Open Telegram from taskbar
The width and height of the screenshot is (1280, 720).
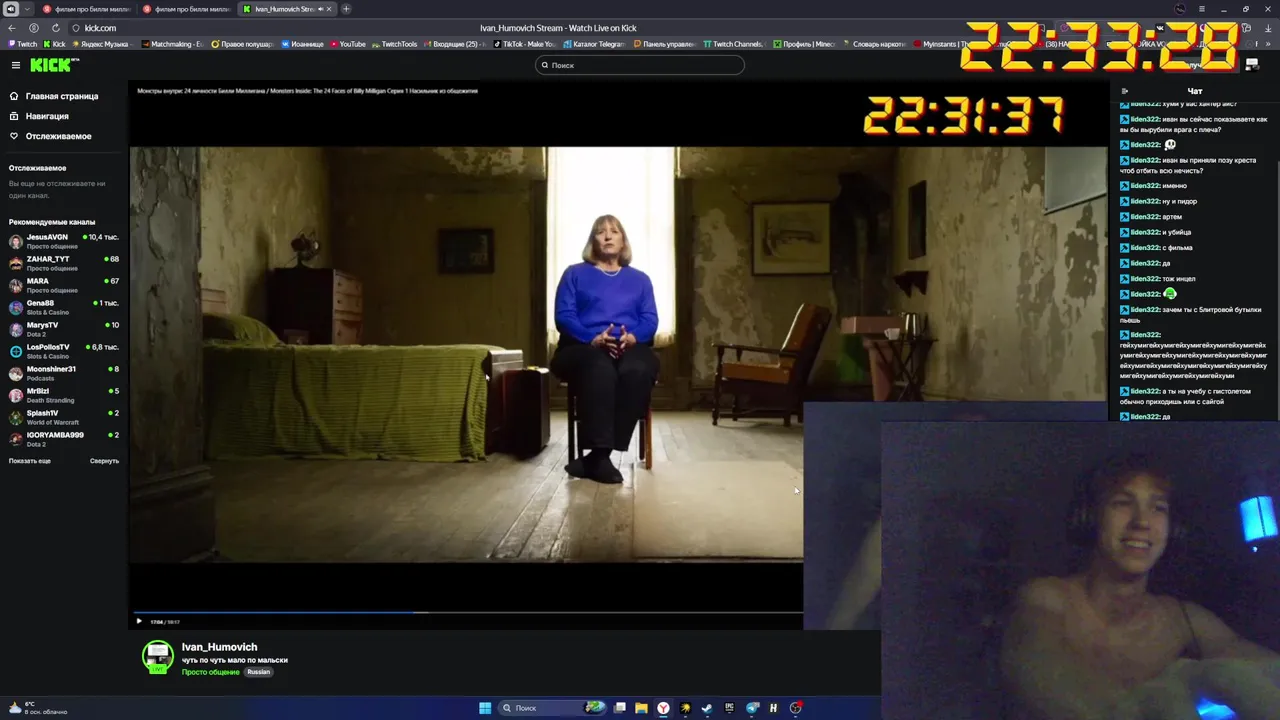(x=752, y=708)
